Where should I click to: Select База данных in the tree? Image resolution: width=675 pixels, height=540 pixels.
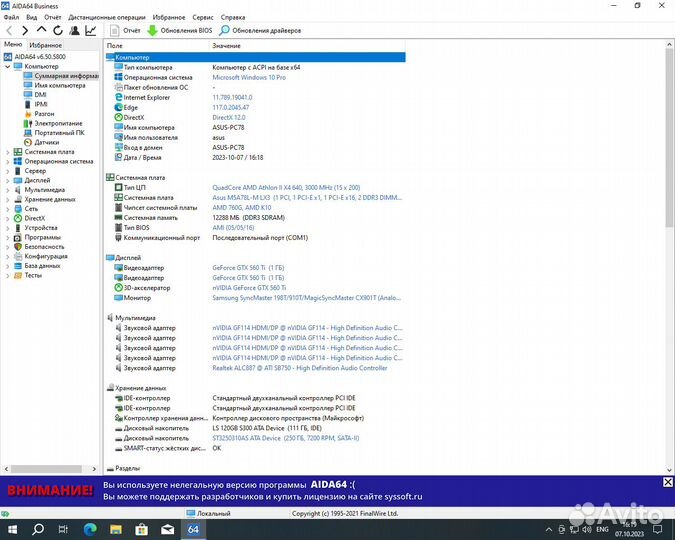tap(37, 266)
